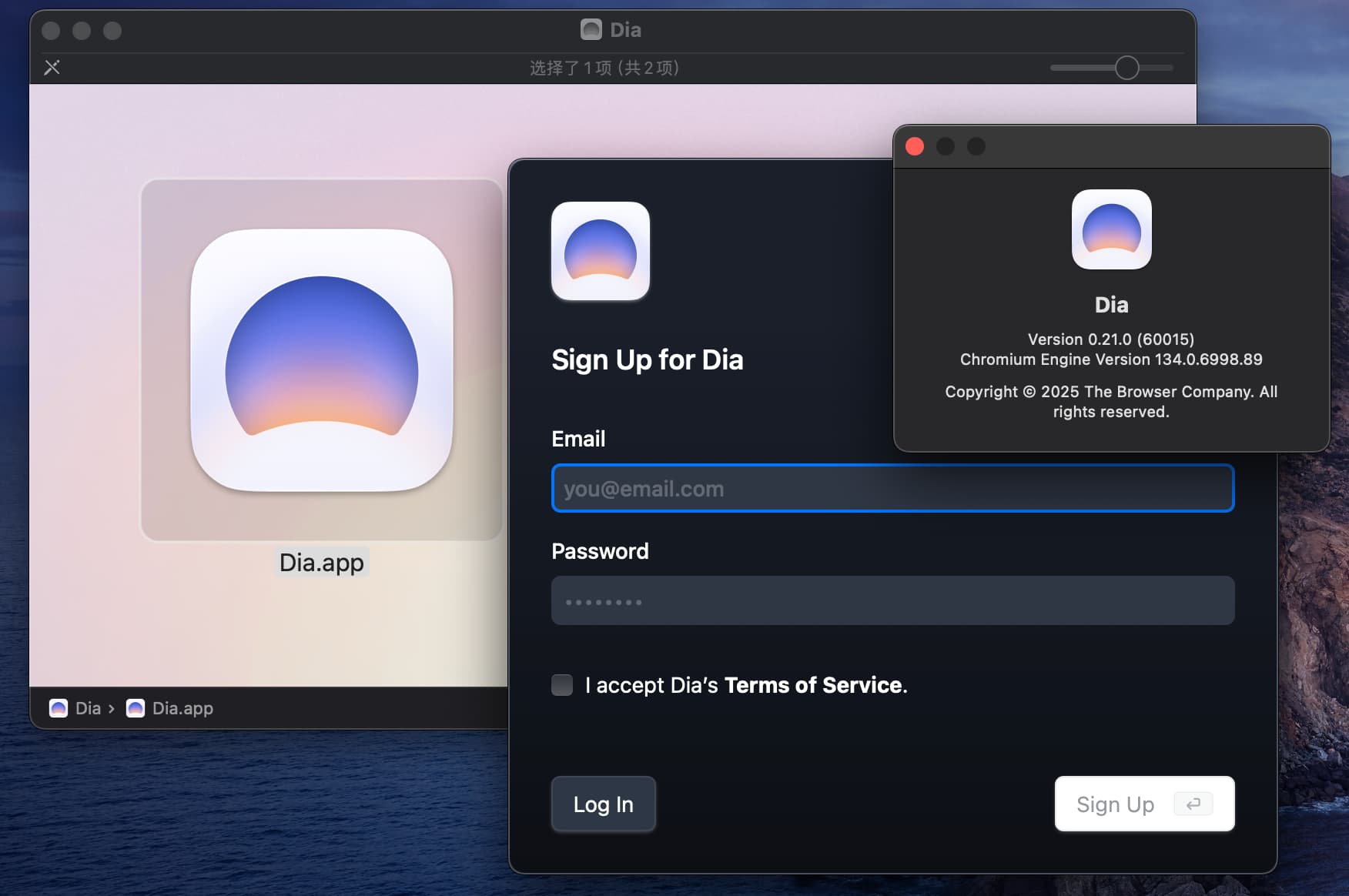This screenshot has width=1349, height=896.
Task: Click the Log In button
Action: pos(604,804)
